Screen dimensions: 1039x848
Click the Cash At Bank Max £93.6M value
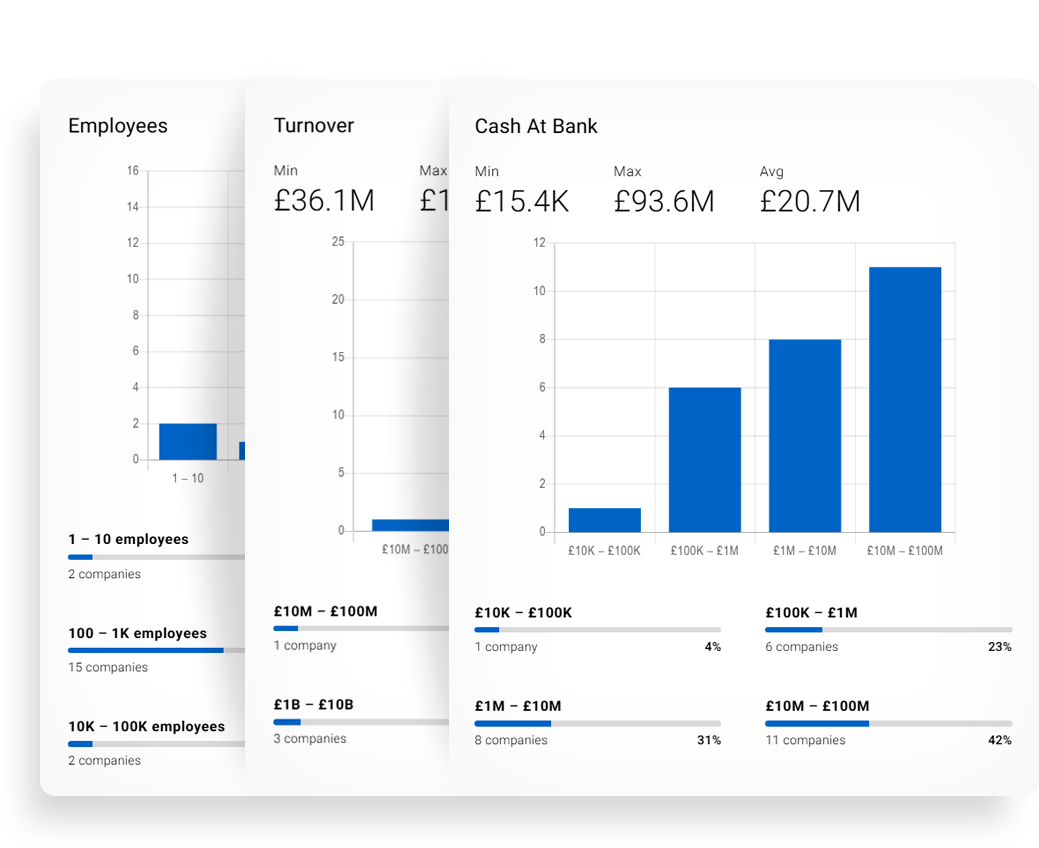click(664, 202)
